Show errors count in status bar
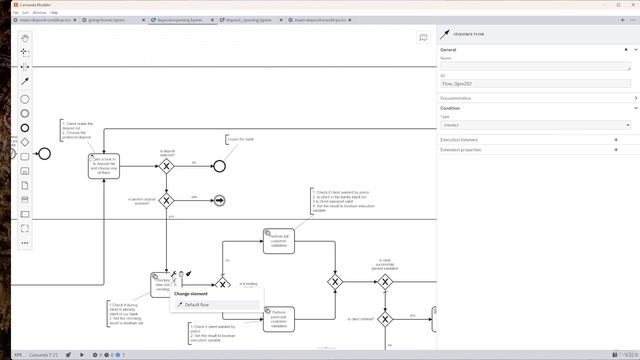Screen dimensions: 640x360 point(98,355)
